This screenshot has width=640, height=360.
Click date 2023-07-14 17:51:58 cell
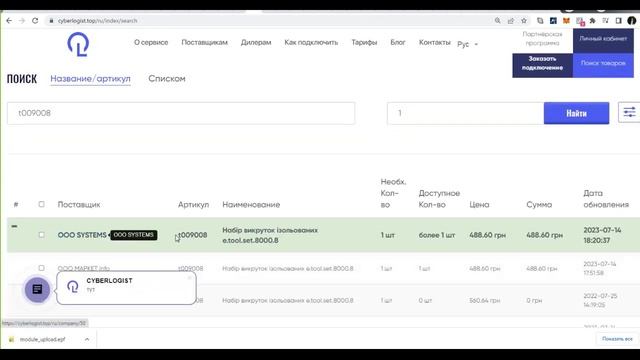600,268
